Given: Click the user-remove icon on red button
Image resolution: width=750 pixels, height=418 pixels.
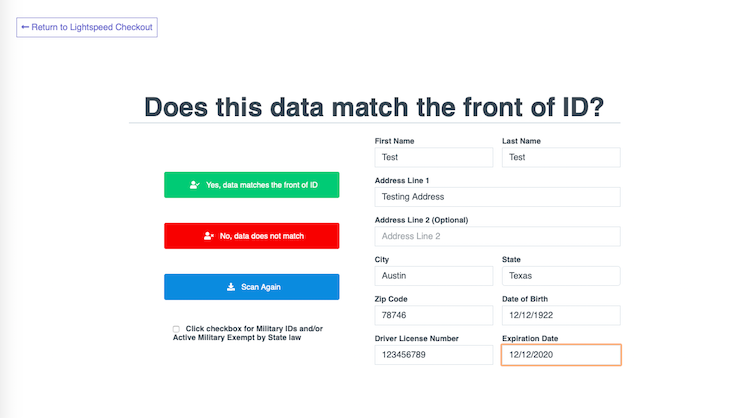Looking at the screenshot, I should (209, 236).
